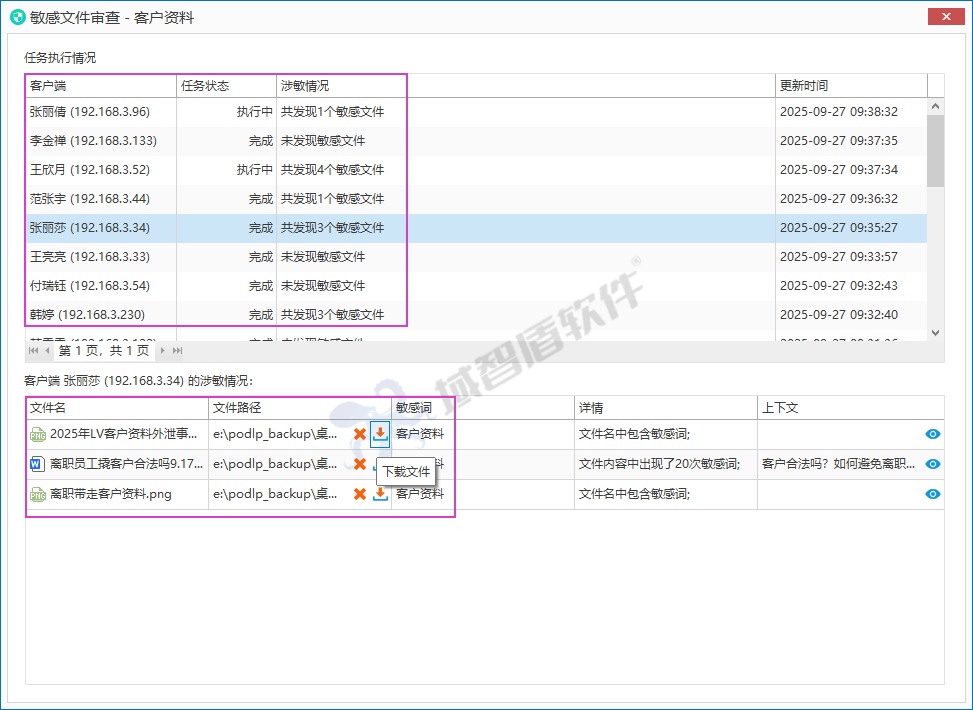Click the scrollbar down arrow
This screenshot has height=710, width=973.
pos(935,331)
